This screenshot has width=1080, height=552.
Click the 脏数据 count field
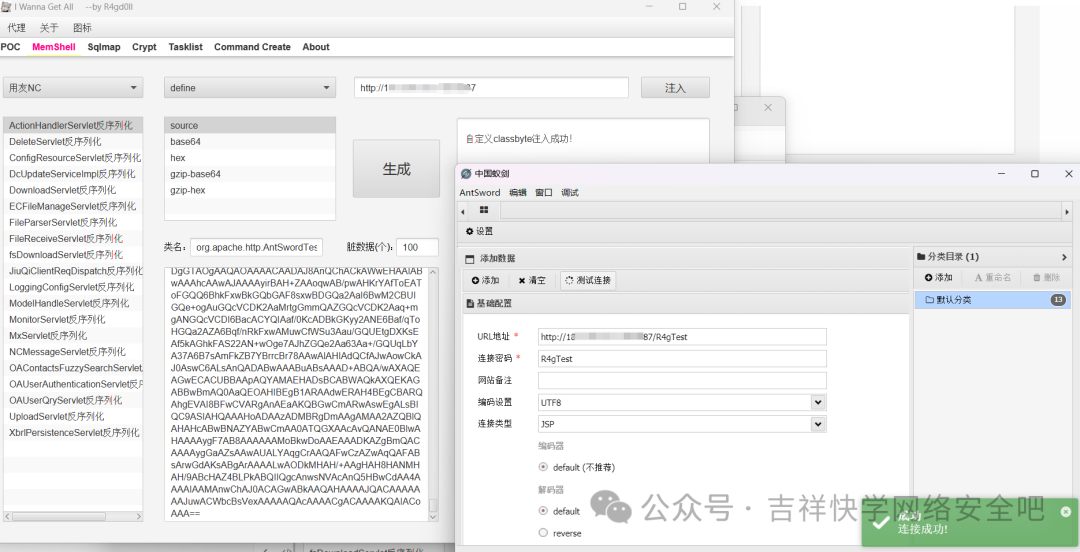click(417, 247)
